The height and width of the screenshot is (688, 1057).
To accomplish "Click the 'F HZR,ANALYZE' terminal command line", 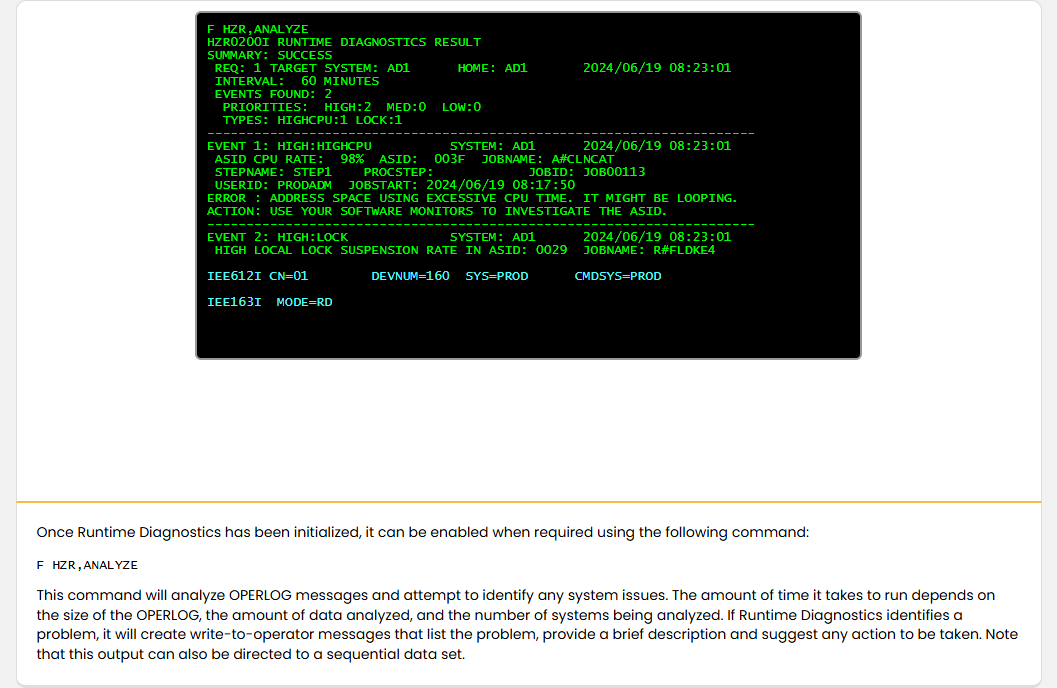I will pyautogui.click(x=258, y=29).
